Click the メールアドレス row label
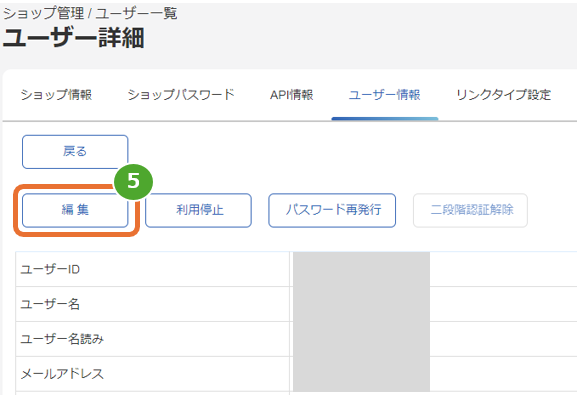The image size is (579, 395). point(62,374)
